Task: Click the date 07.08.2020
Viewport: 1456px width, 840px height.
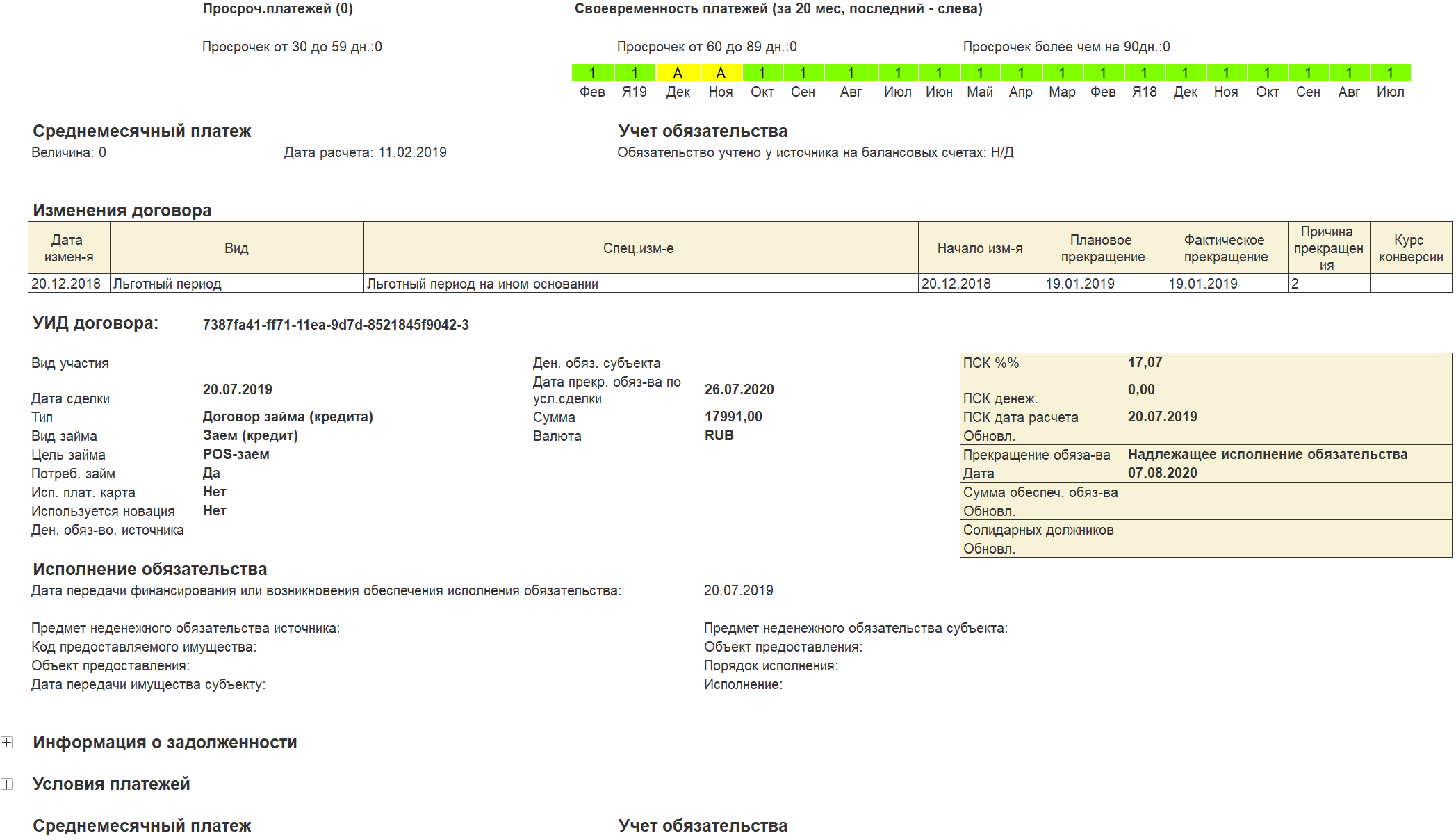Action: (x=1162, y=473)
